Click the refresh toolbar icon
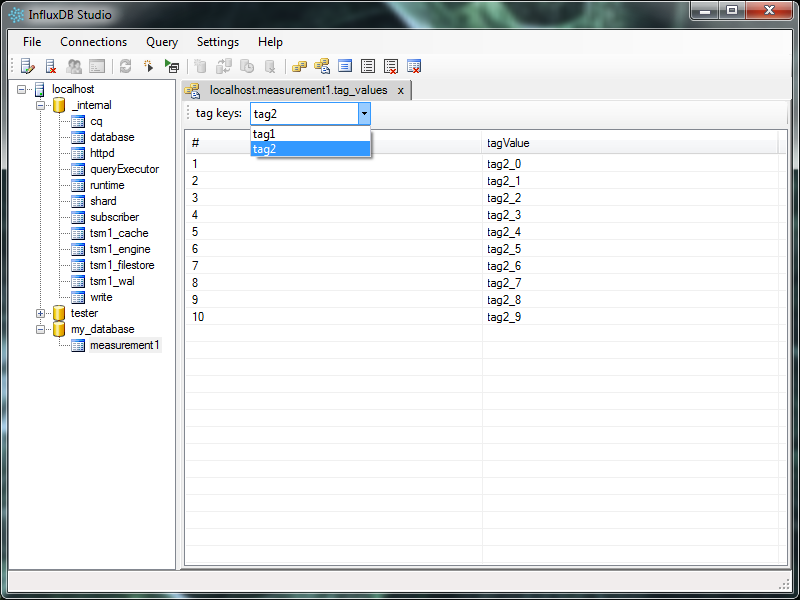This screenshot has height=600, width=800. click(126, 66)
